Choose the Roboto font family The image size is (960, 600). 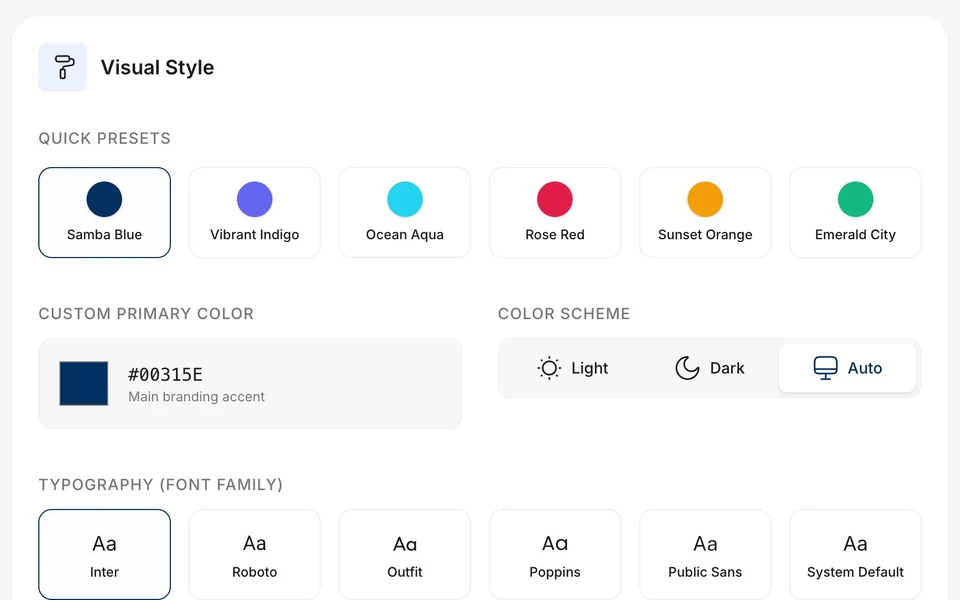(255, 555)
